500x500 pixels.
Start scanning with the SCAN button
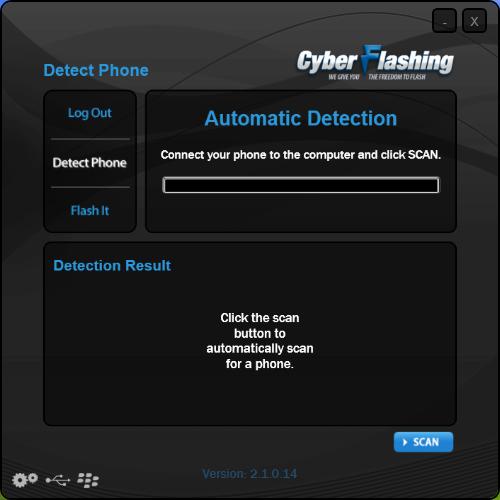[x=423, y=442]
